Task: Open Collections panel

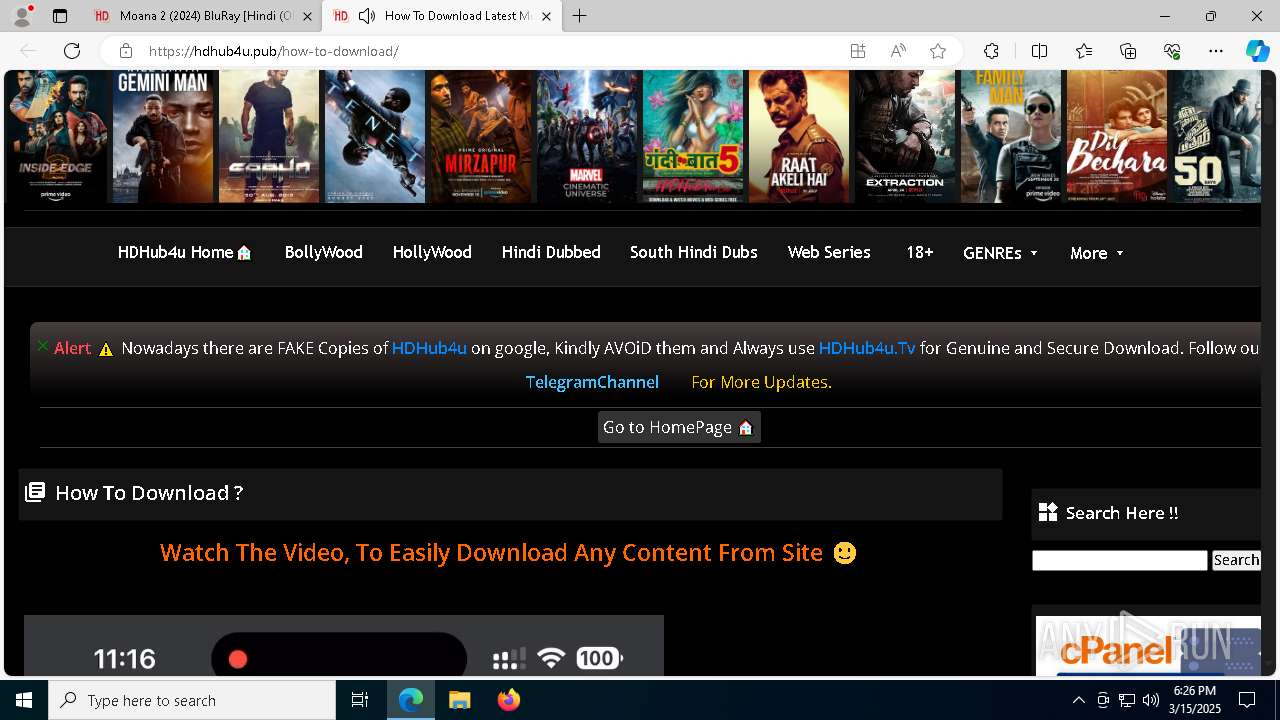Action: tap(1128, 51)
